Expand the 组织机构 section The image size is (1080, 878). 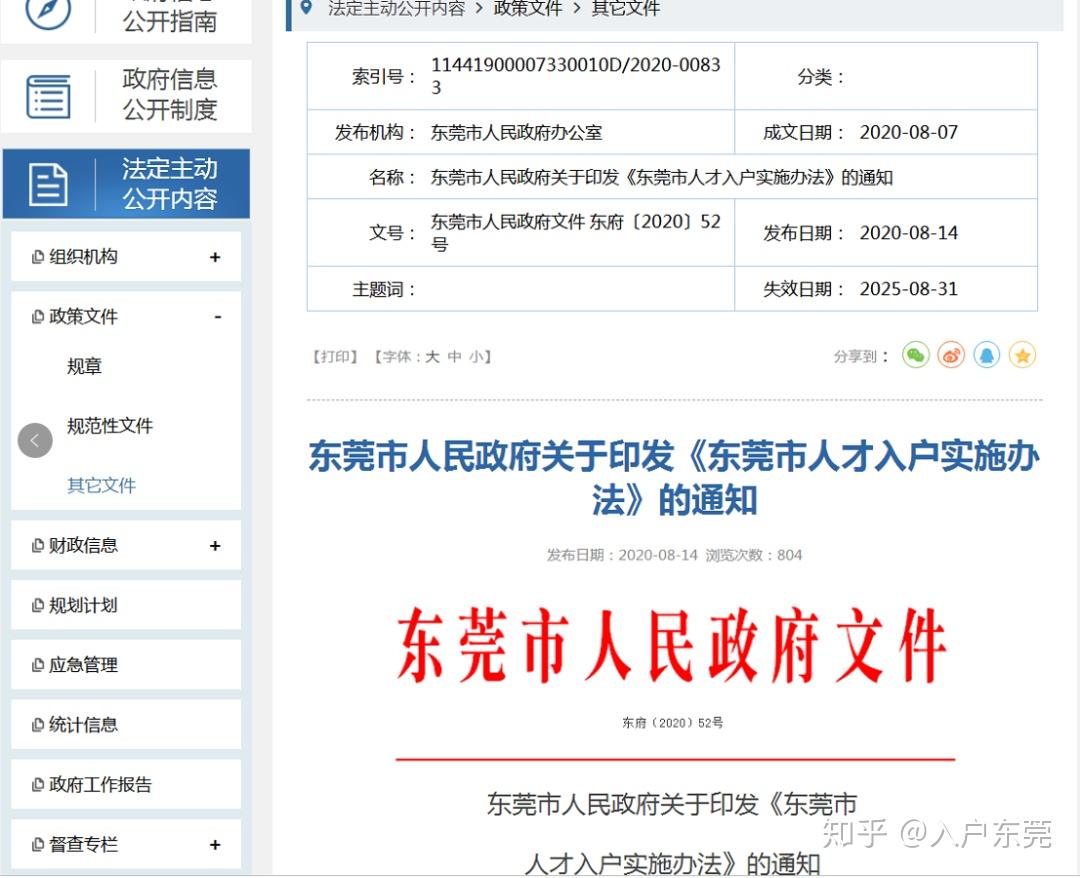click(215, 258)
